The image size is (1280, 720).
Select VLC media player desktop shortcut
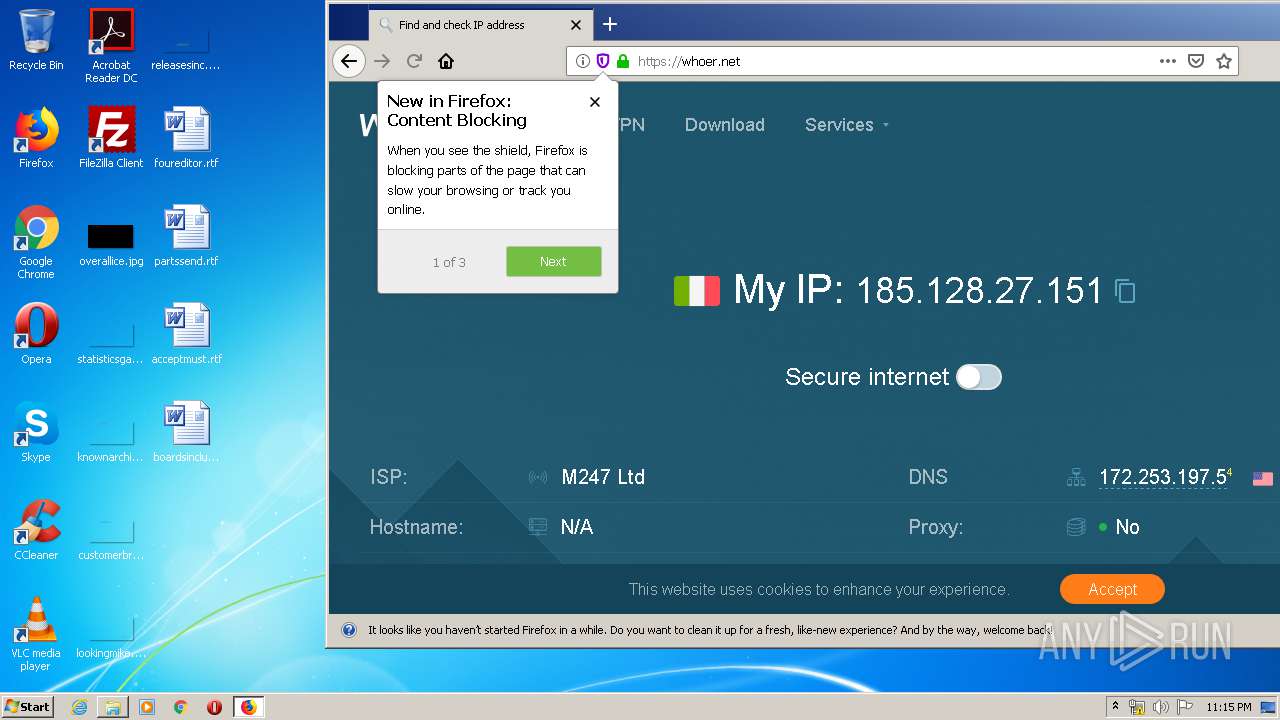[36, 634]
